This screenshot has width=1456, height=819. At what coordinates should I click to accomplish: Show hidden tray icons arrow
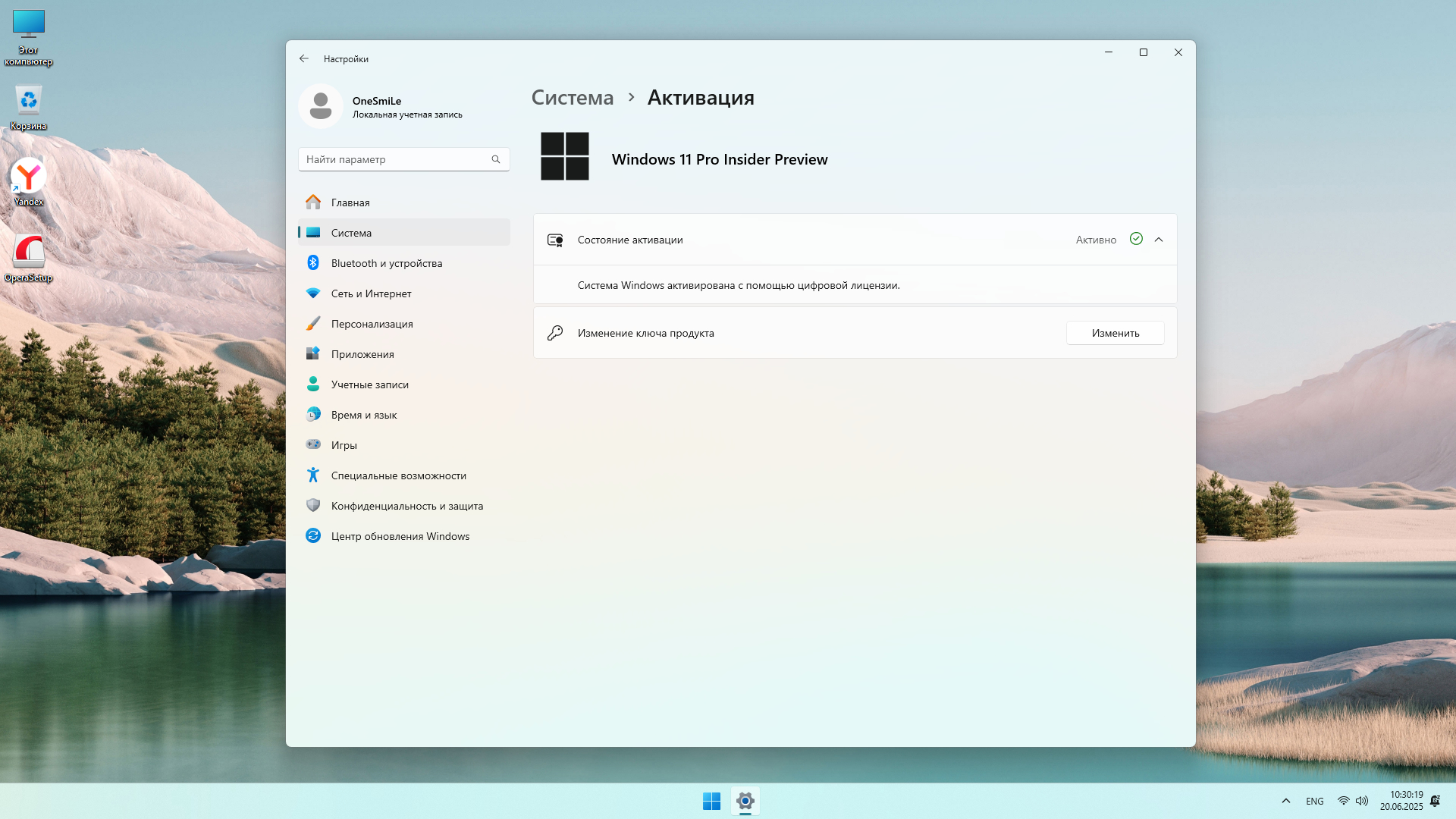coord(1286,801)
